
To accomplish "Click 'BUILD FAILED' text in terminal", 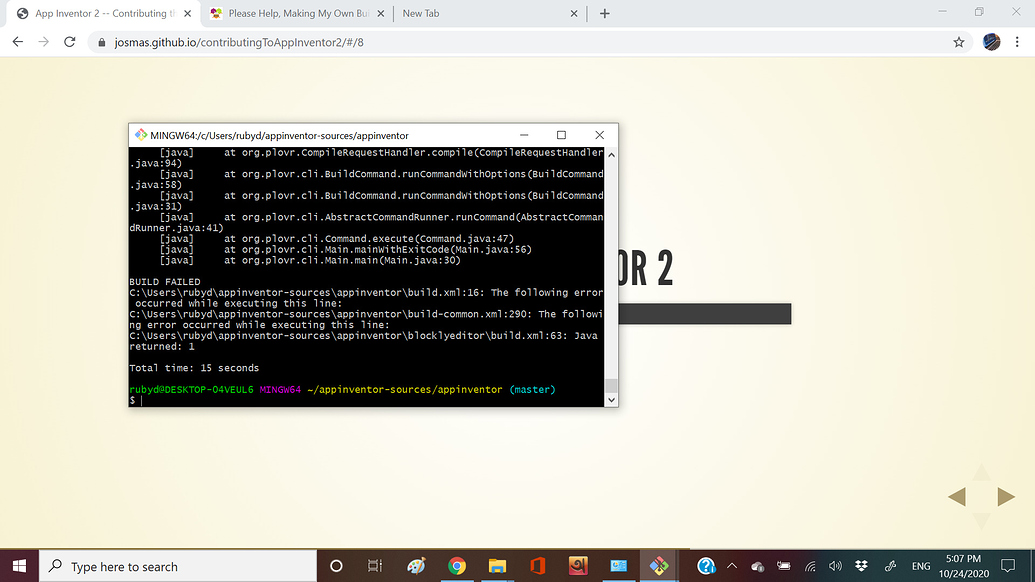I will point(165,282).
